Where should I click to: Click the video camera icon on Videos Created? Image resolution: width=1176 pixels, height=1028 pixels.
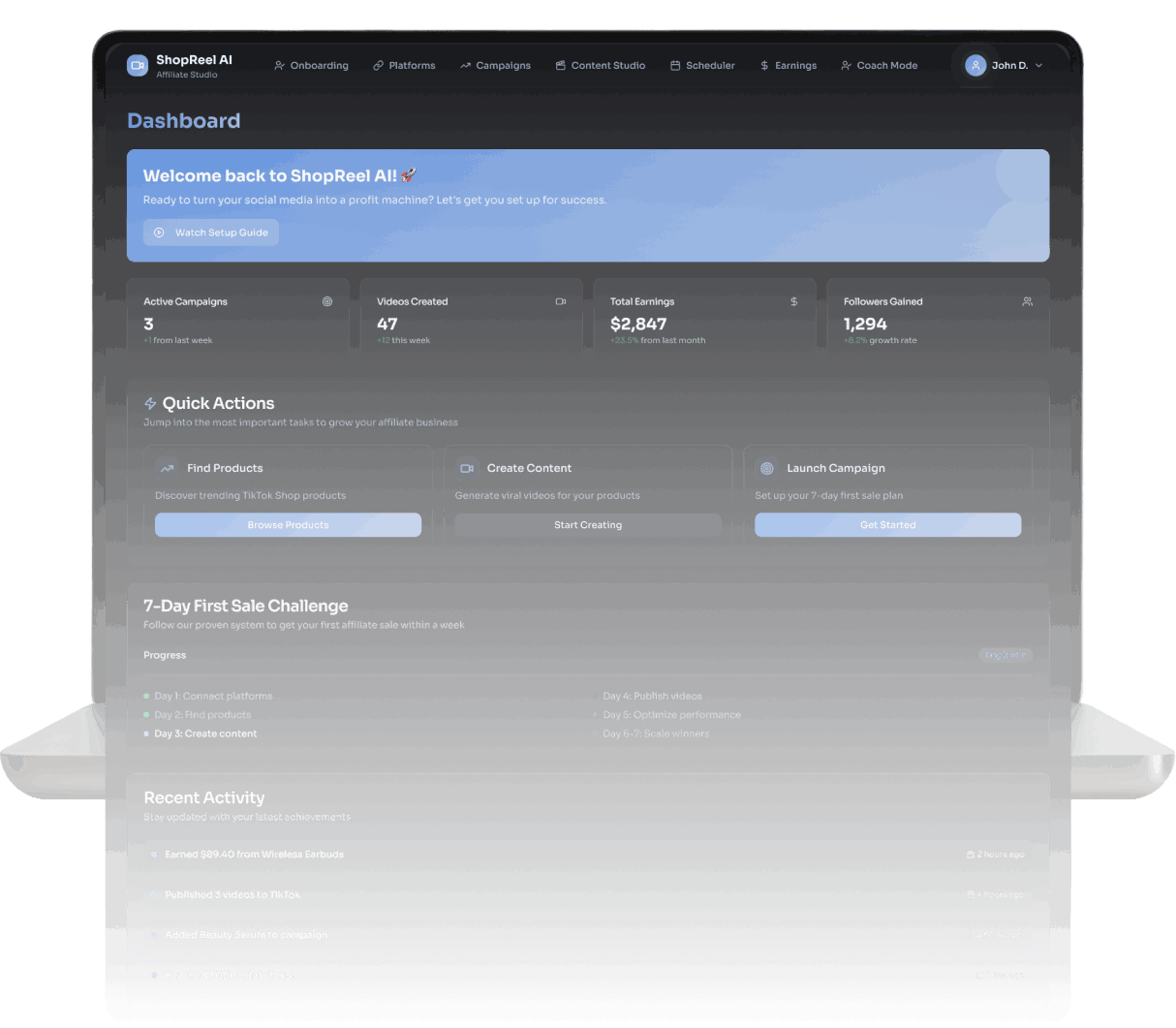(560, 301)
